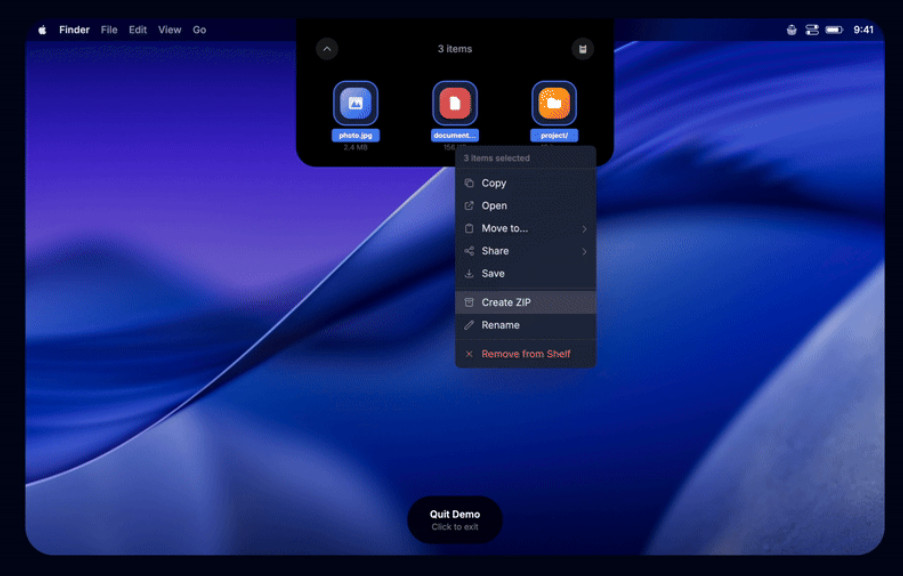Click Remove from Shelf menu entry
The height and width of the screenshot is (576, 903).
click(525, 354)
